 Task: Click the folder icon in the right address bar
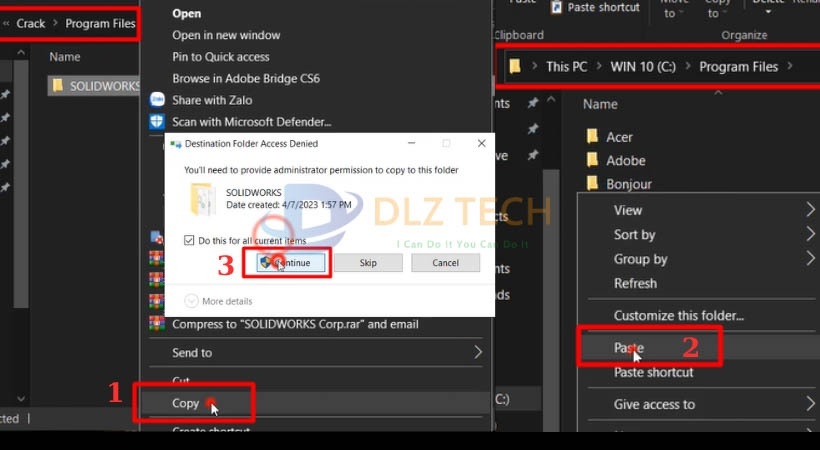(515, 66)
